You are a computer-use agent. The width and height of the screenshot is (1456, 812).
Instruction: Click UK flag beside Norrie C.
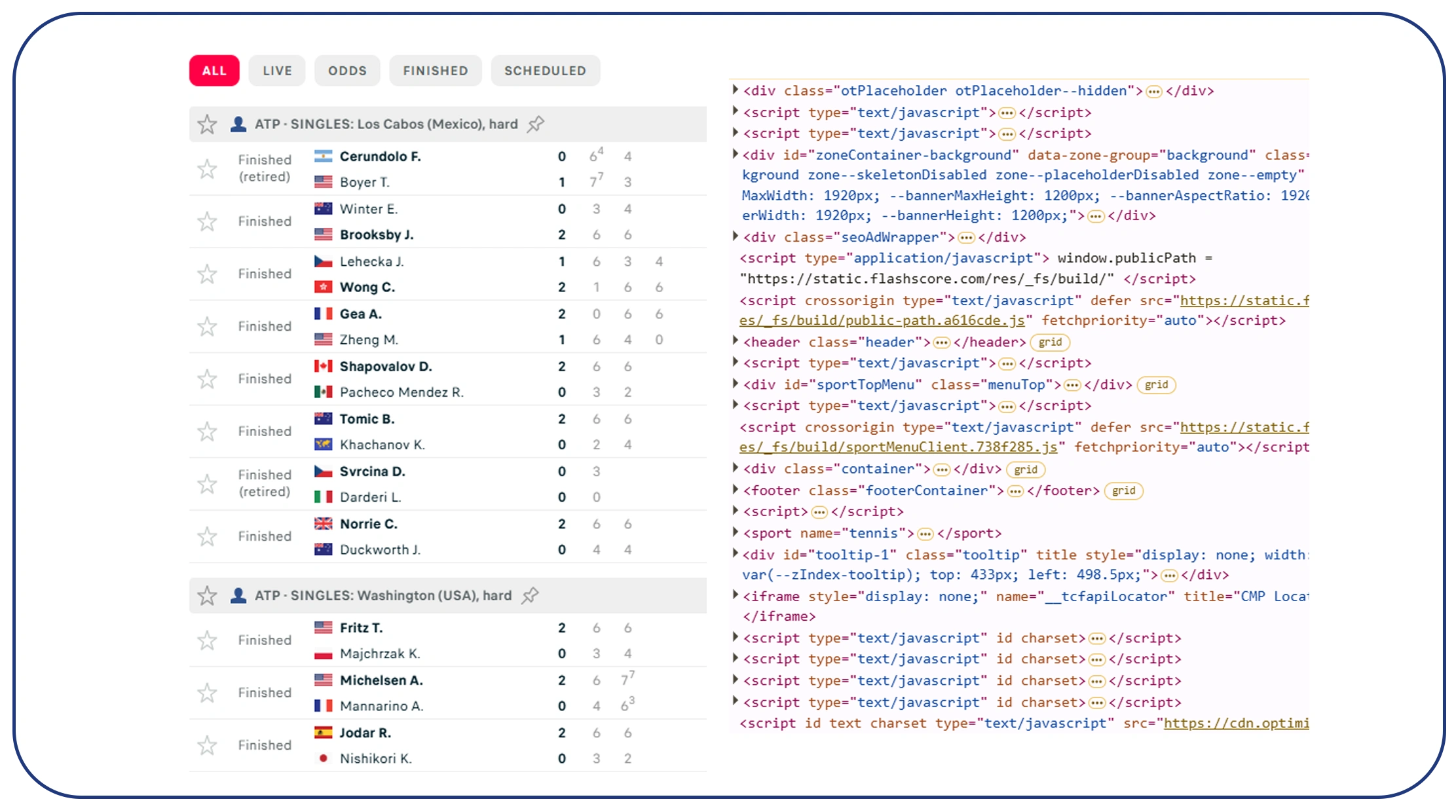click(x=323, y=523)
